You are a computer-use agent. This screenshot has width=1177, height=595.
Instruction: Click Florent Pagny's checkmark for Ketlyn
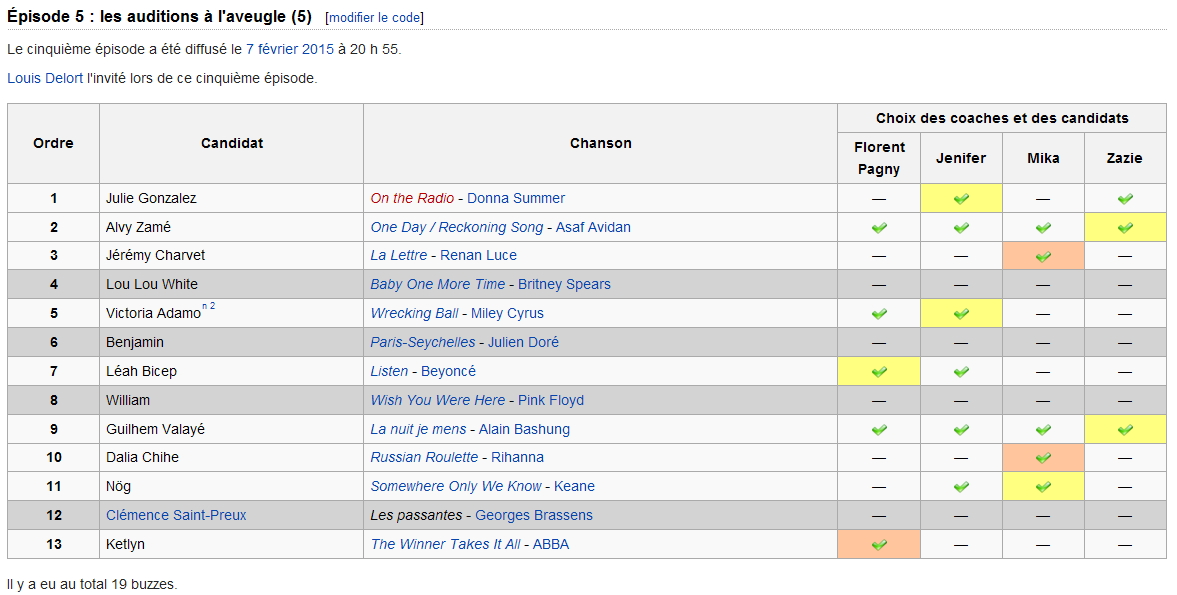[879, 545]
